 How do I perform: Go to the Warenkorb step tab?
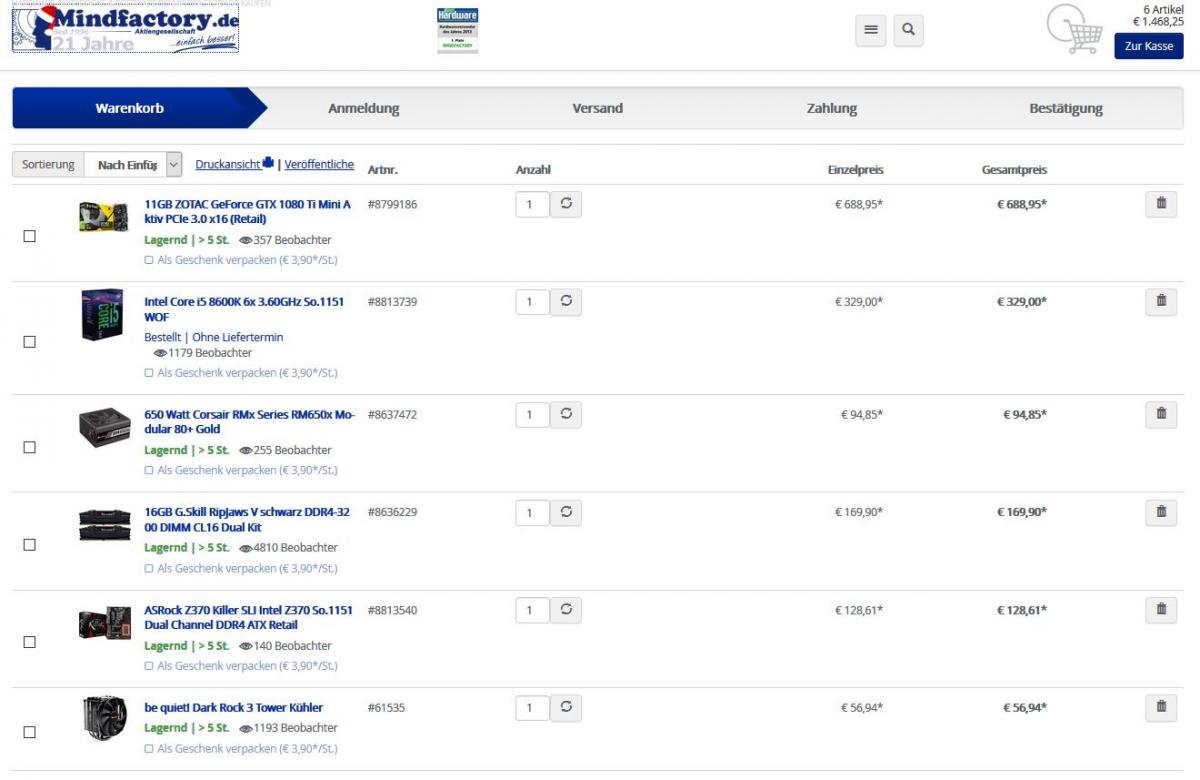click(130, 108)
